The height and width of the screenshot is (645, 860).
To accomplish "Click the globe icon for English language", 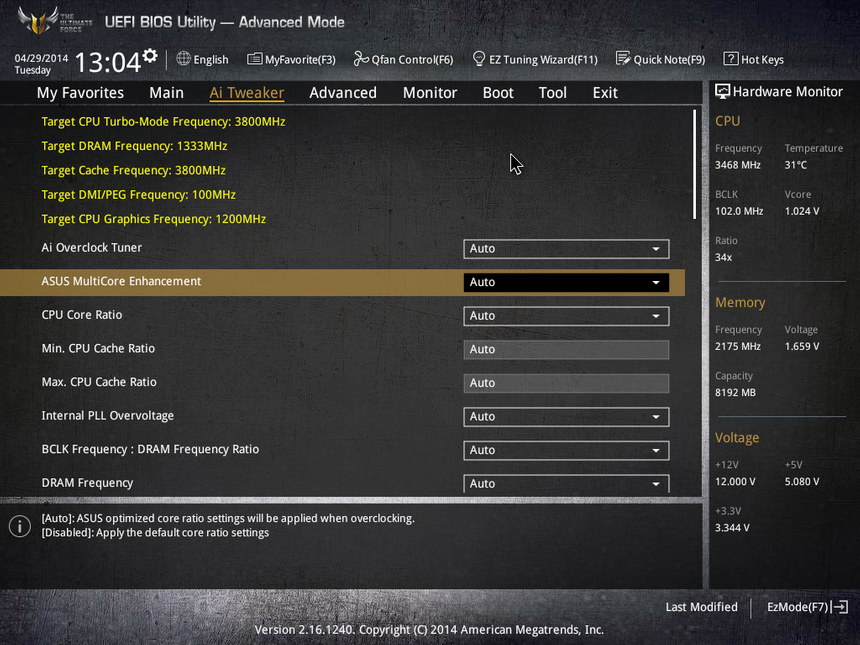I will coord(184,59).
